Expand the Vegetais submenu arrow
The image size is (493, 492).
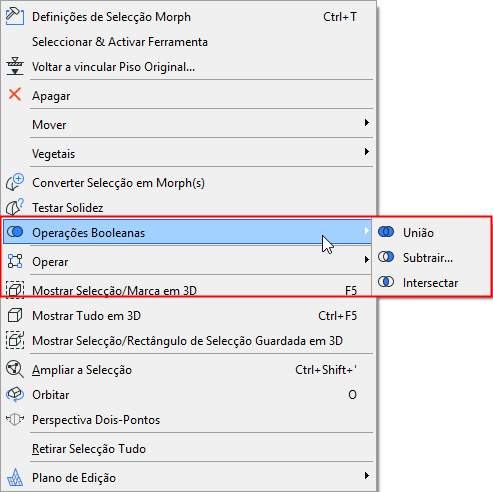(x=367, y=152)
